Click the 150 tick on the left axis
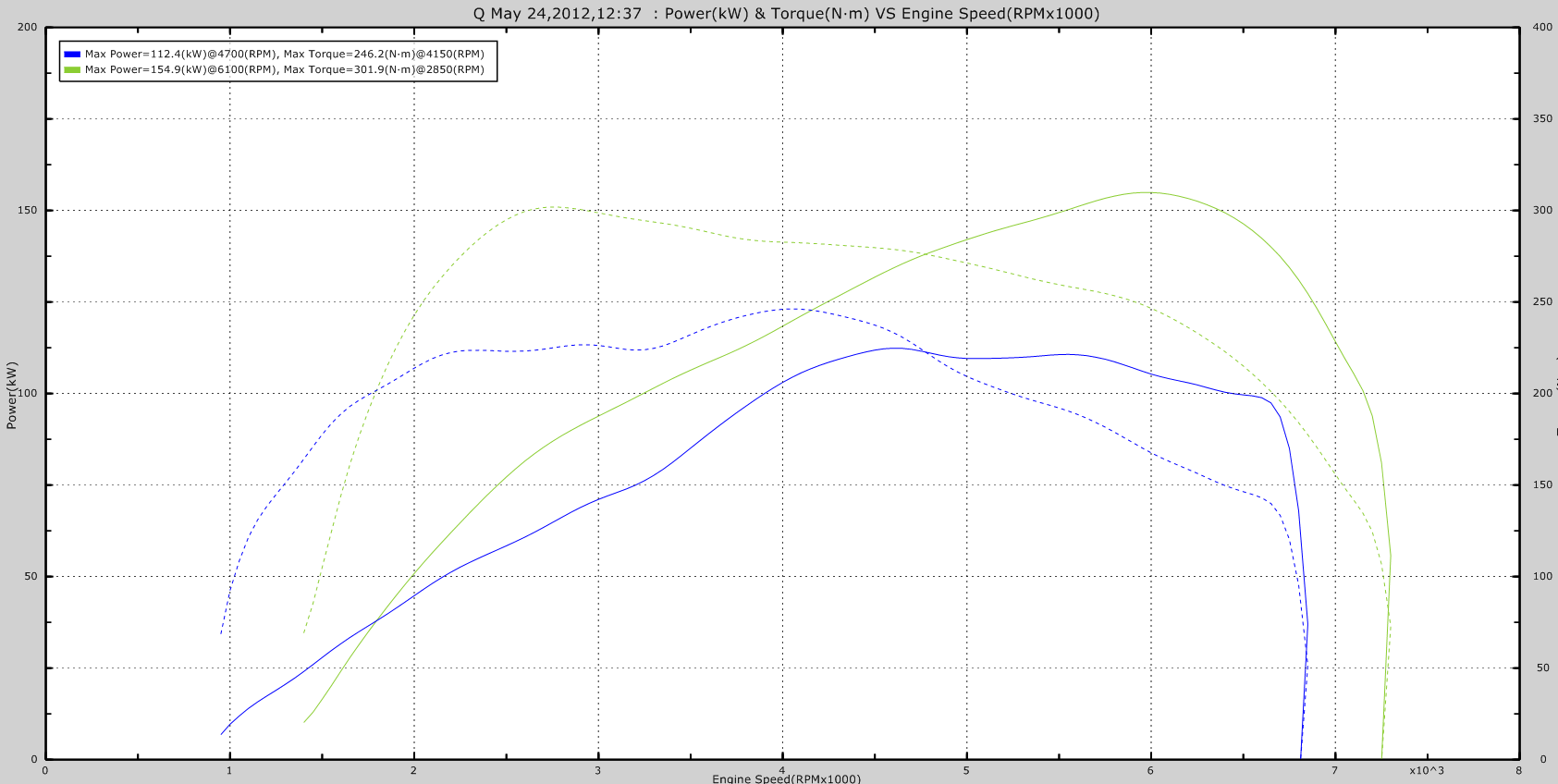The width and height of the screenshot is (1558, 784). 28,210
